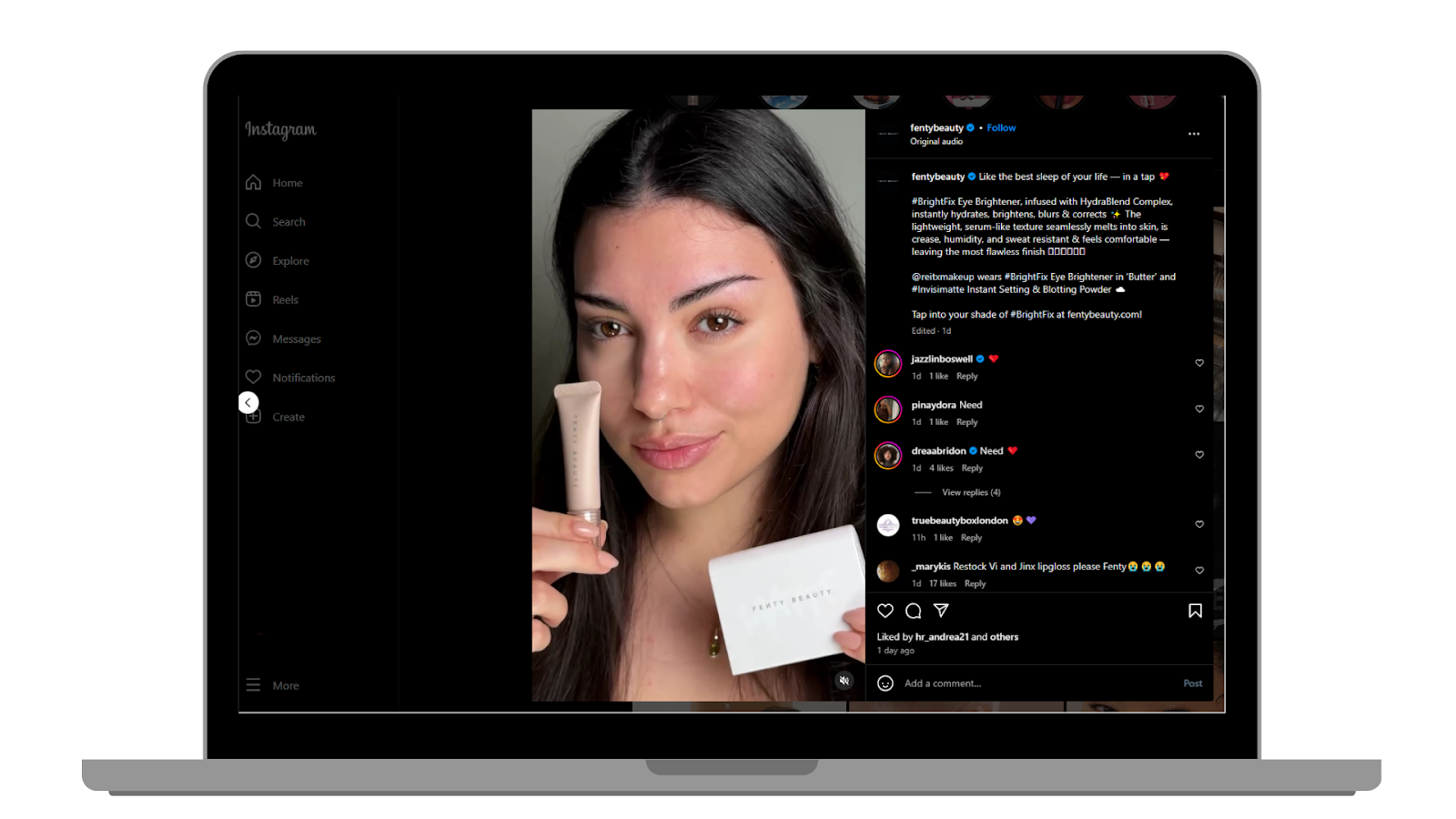
Task: Click the Notifications heart icon
Action: (253, 377)
